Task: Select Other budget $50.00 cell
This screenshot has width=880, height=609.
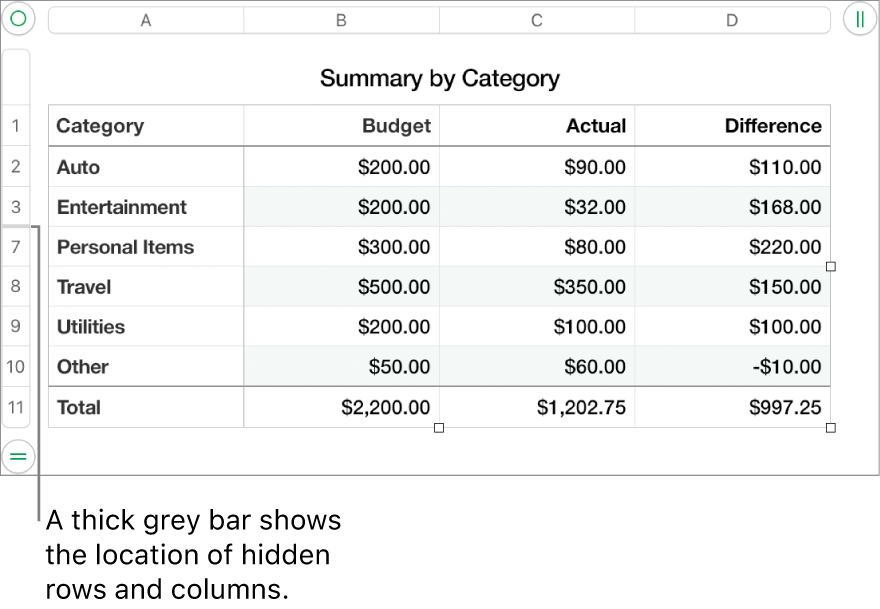Action: click(x=341, y=367)
